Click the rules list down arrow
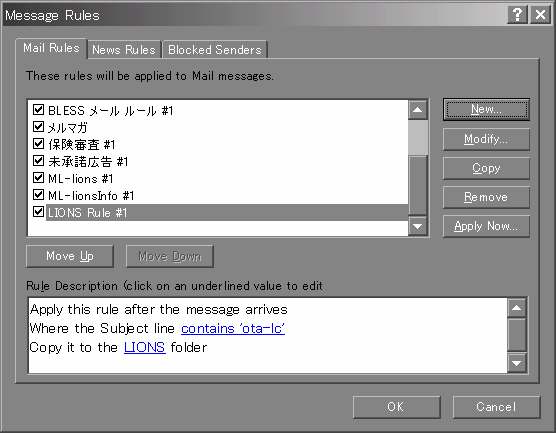 (418, 226)
